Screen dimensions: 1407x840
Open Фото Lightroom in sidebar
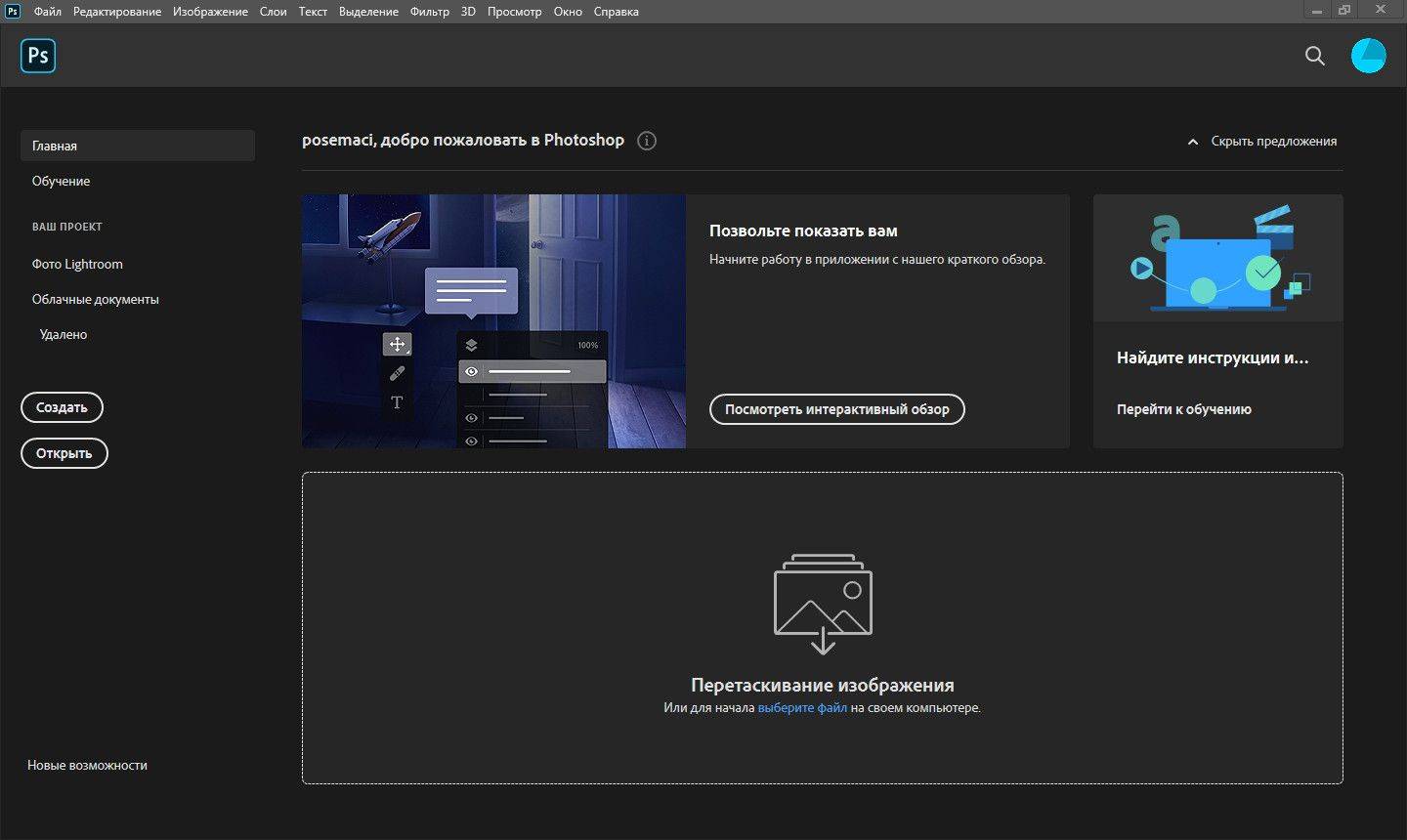77,264
